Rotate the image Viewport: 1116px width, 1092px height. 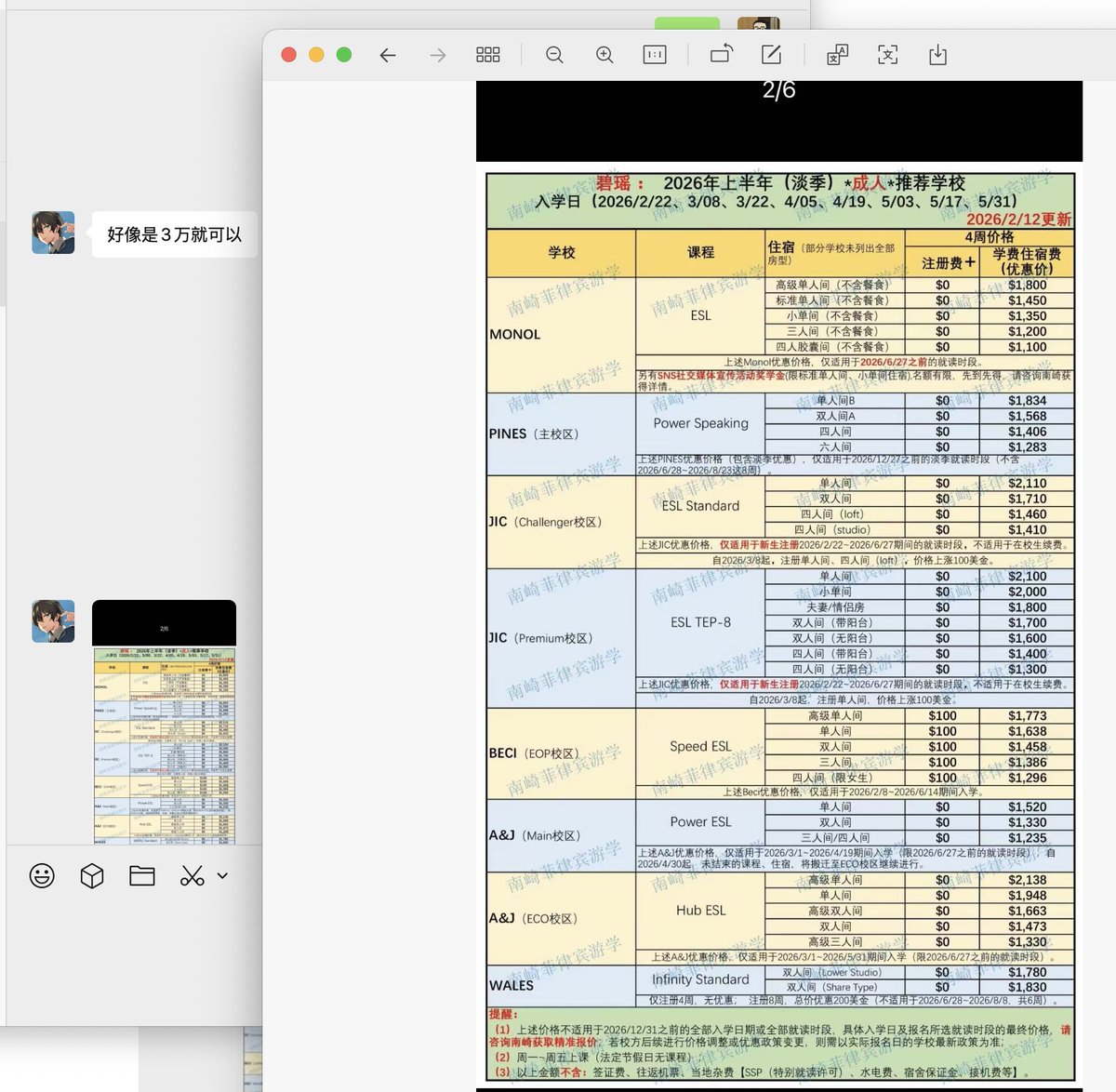[722, 54]
